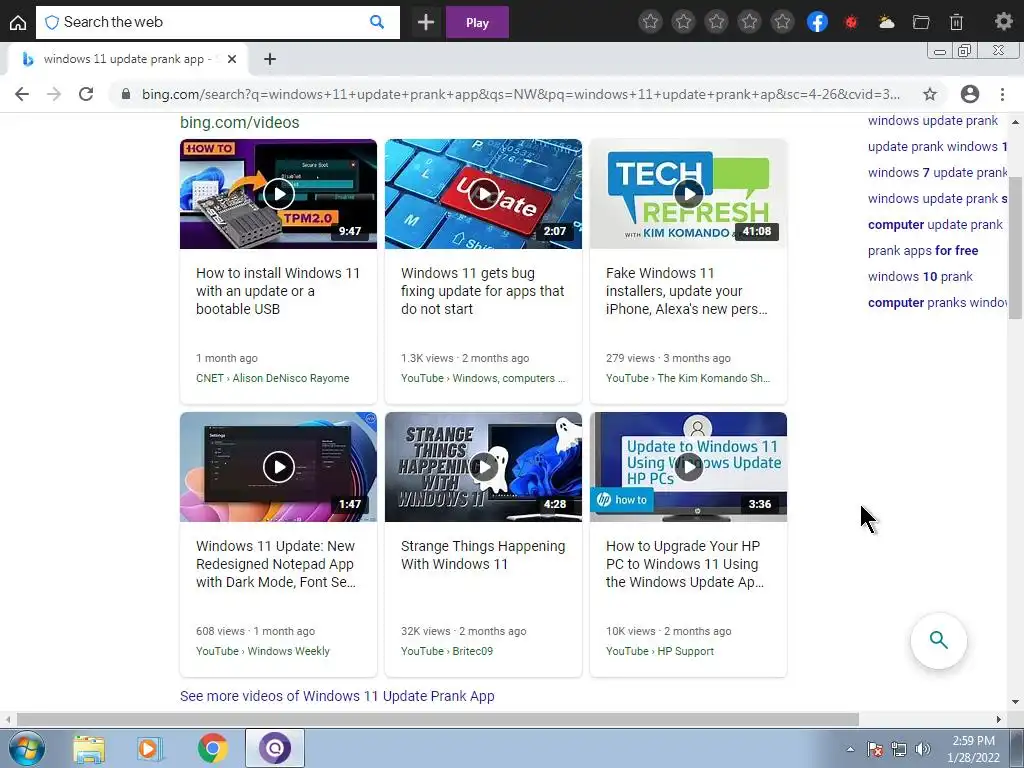Show hidden system tray icons arrow
1024x768 pixels.
[850, 749]
